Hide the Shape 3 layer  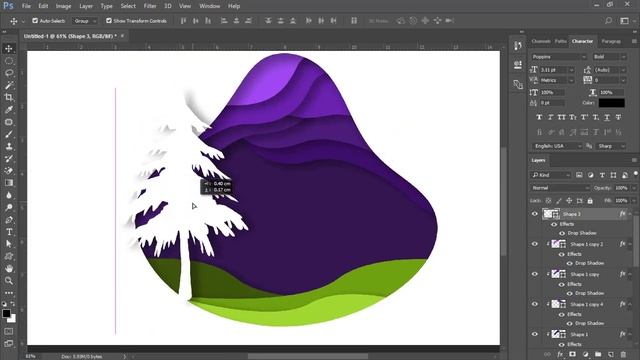(x=535, y=213)
